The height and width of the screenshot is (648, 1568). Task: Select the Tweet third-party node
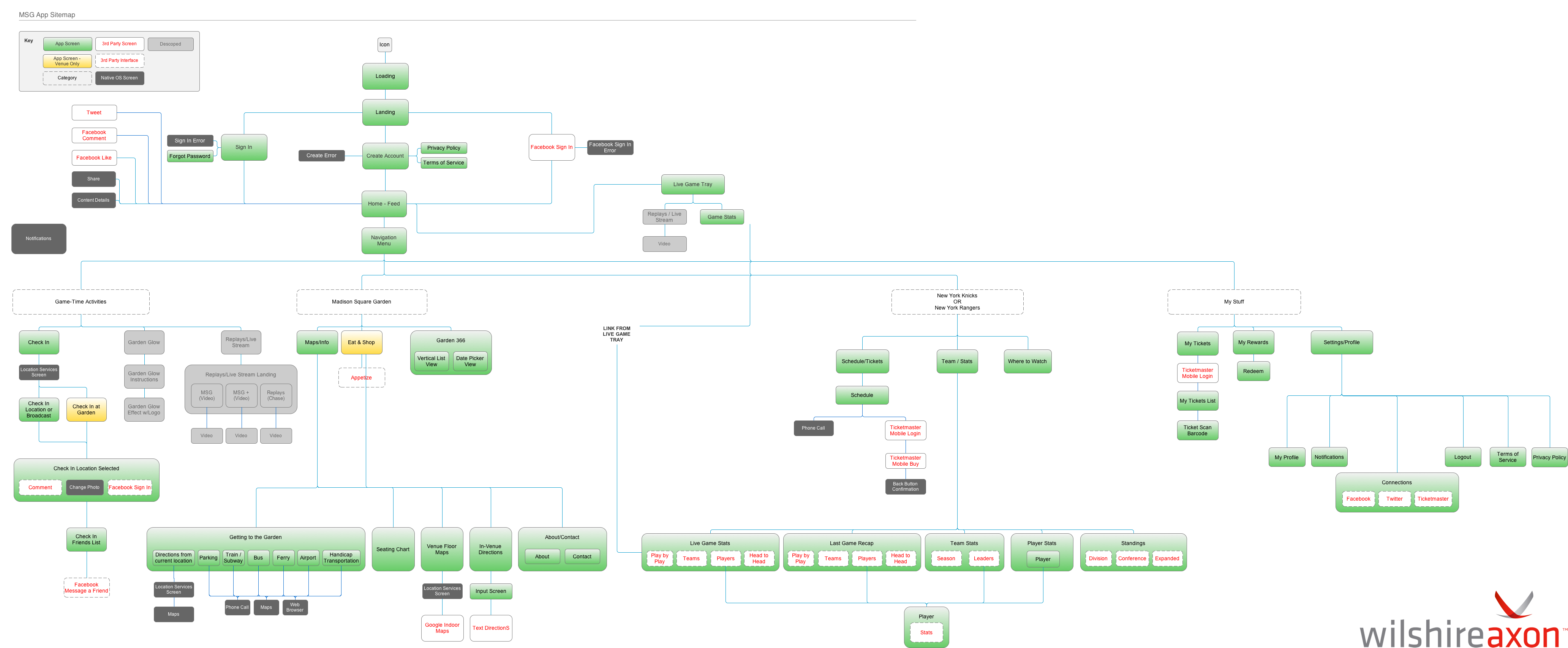pos(94,112)
